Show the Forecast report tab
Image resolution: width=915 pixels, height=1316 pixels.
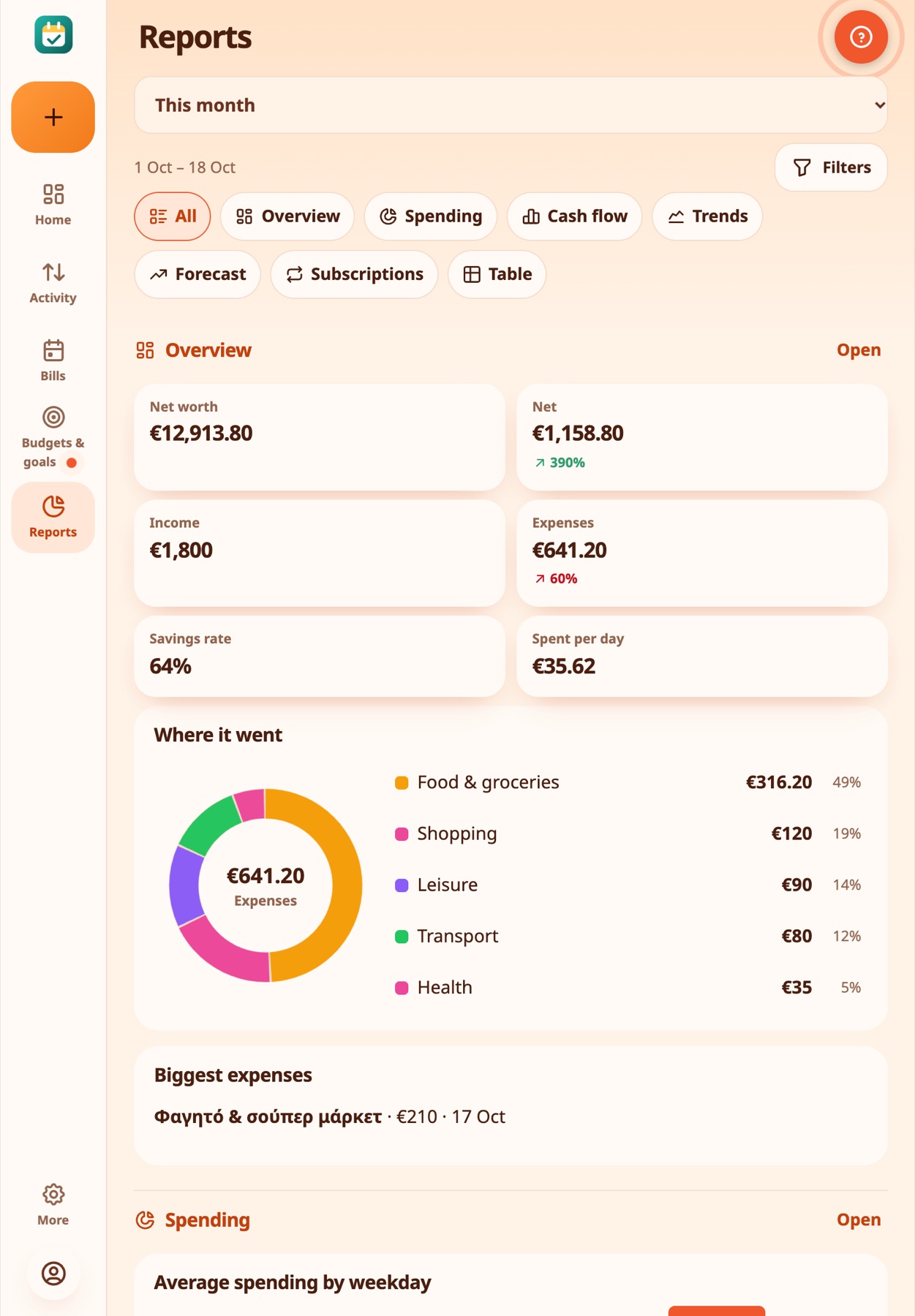click(197, 274)
